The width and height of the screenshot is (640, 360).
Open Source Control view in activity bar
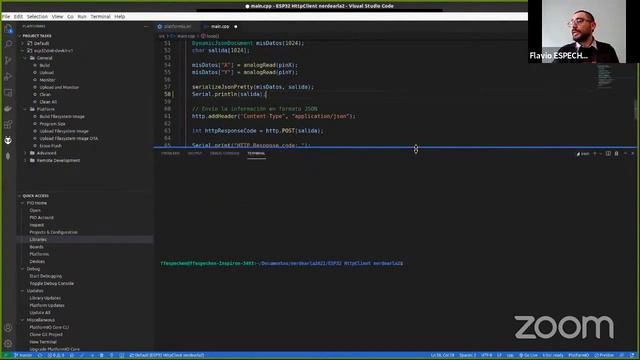(8, 60)
